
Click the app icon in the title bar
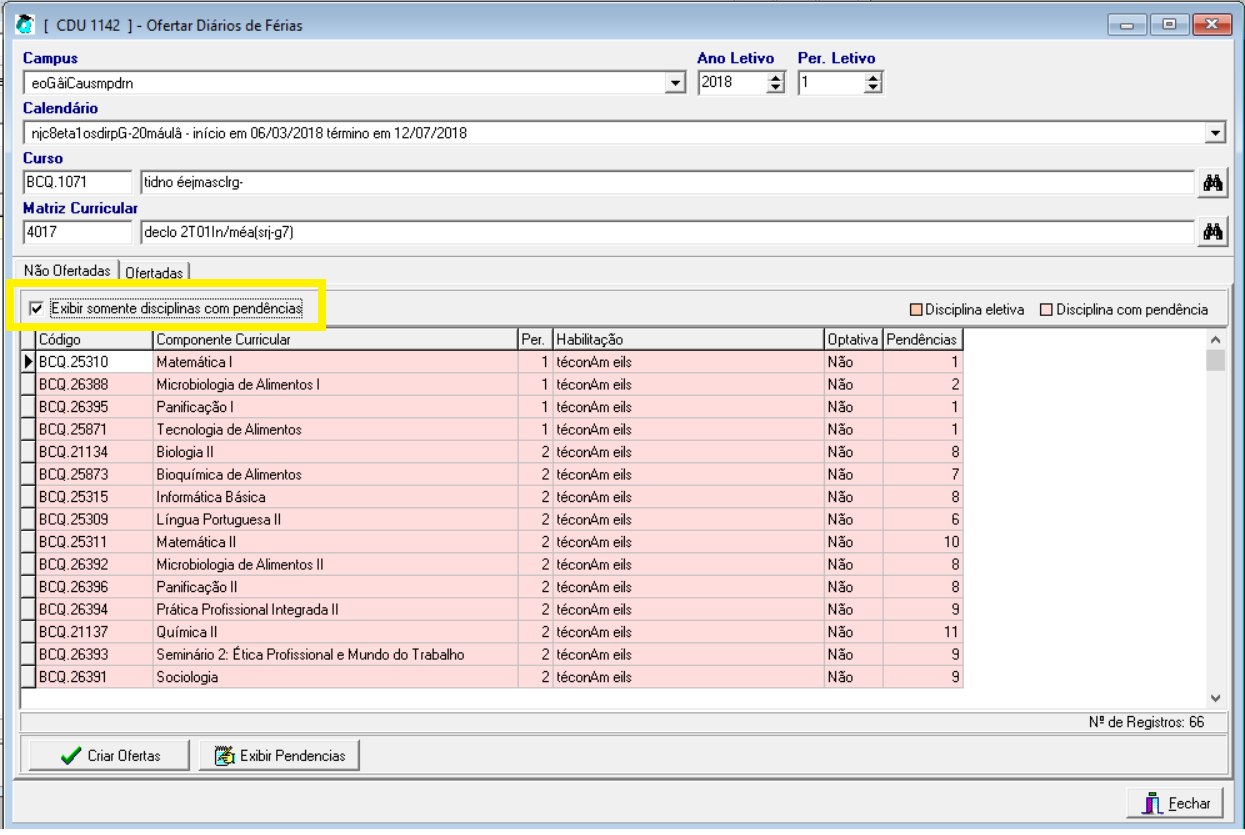click(26, 25)
